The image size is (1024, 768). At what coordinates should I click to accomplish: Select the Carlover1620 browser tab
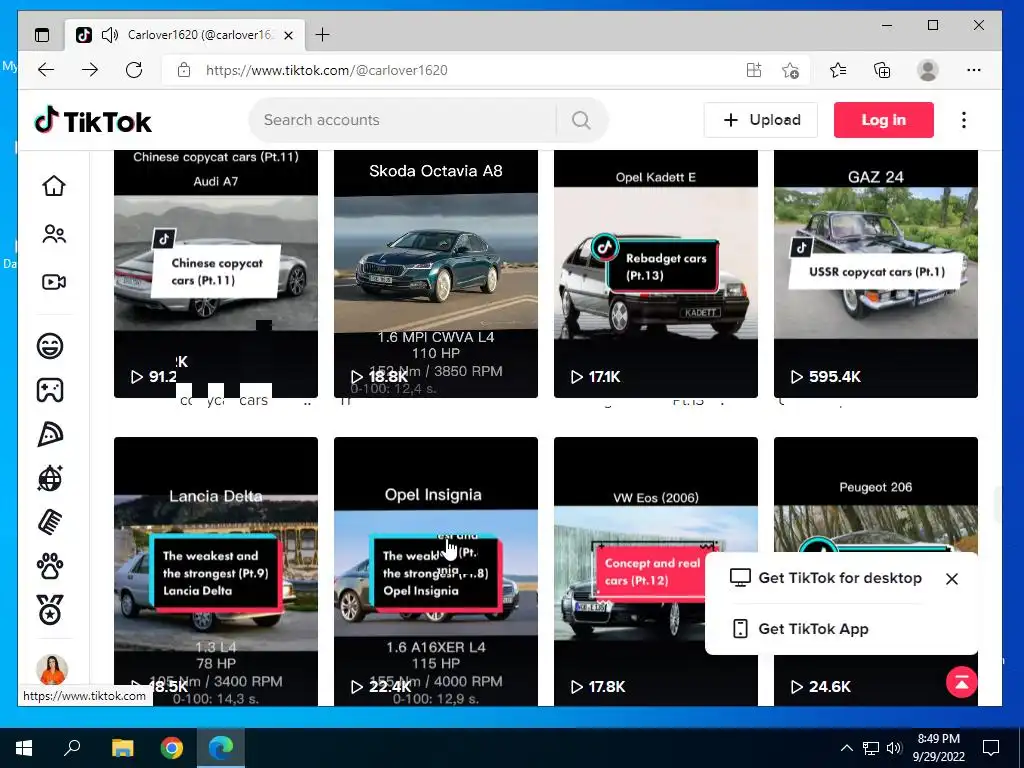click(185, 35)
